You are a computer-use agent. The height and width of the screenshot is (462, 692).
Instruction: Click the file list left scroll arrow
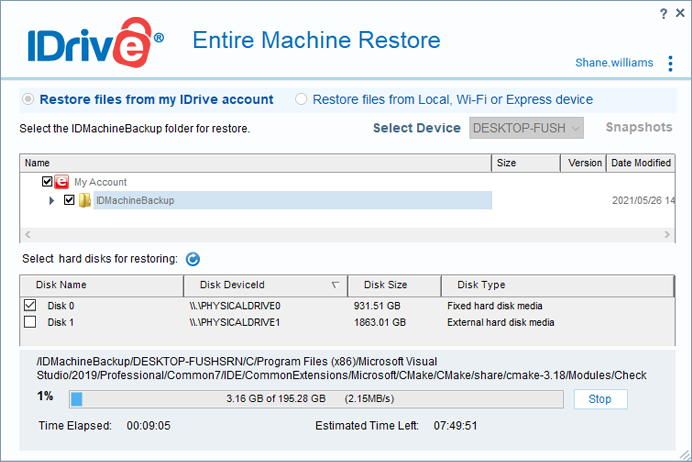(x=28, y=234)
